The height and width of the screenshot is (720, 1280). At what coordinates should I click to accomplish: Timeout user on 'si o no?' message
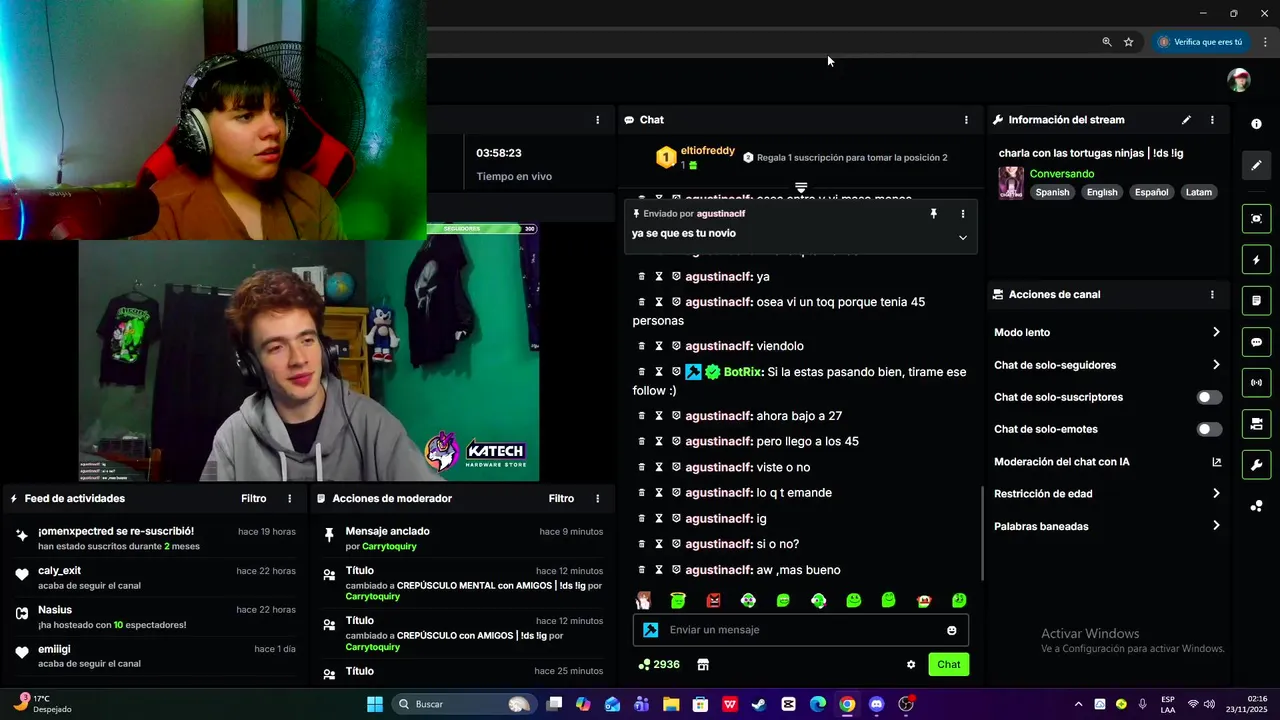point(659,544)
